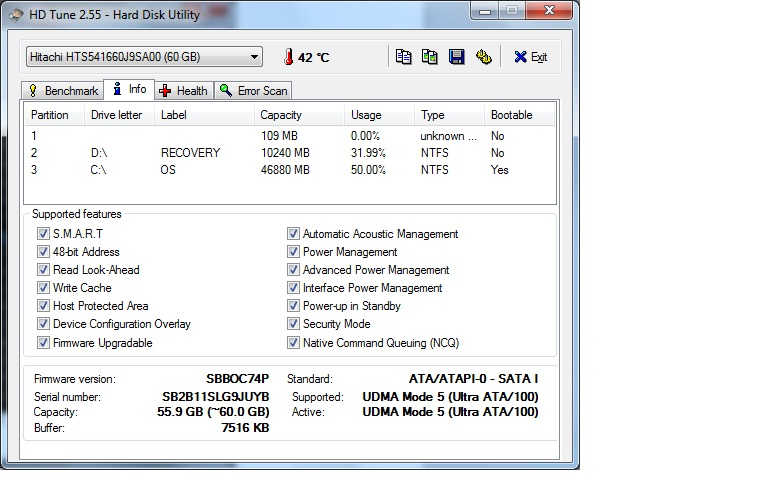Toggle the Interface Power Management checkbox
This screenshot has width=768, height=480.
pos(293,288)
